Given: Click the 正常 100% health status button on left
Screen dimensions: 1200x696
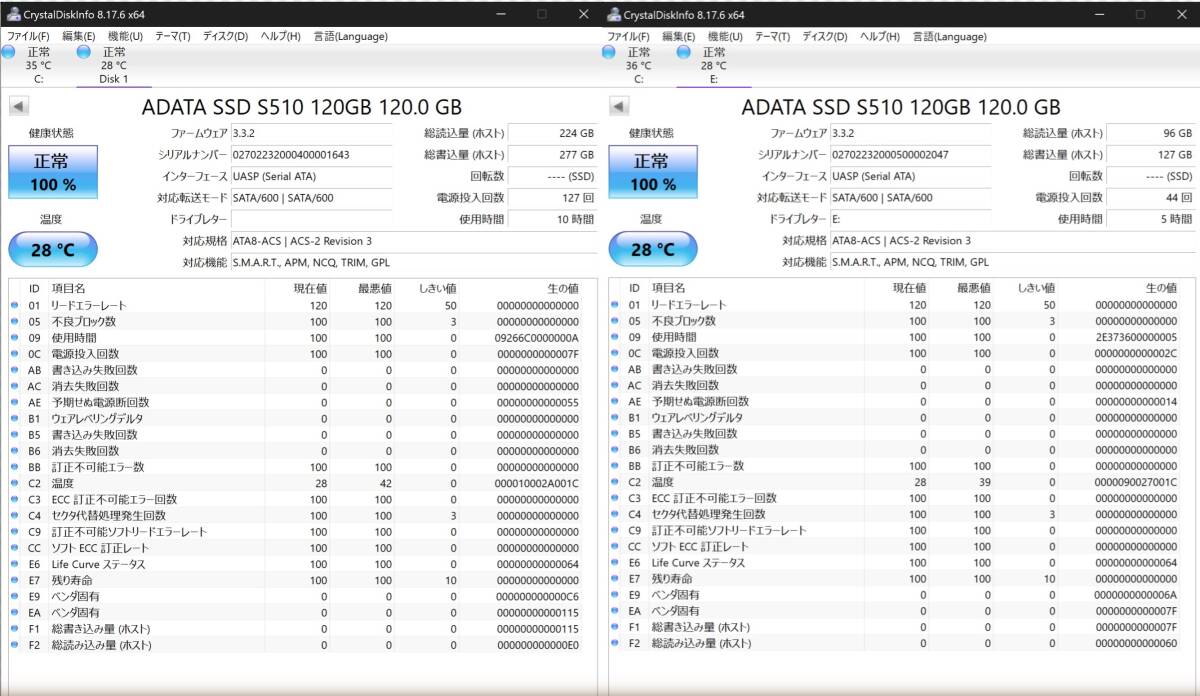Looking at the screenshot, I should (53, 173).
